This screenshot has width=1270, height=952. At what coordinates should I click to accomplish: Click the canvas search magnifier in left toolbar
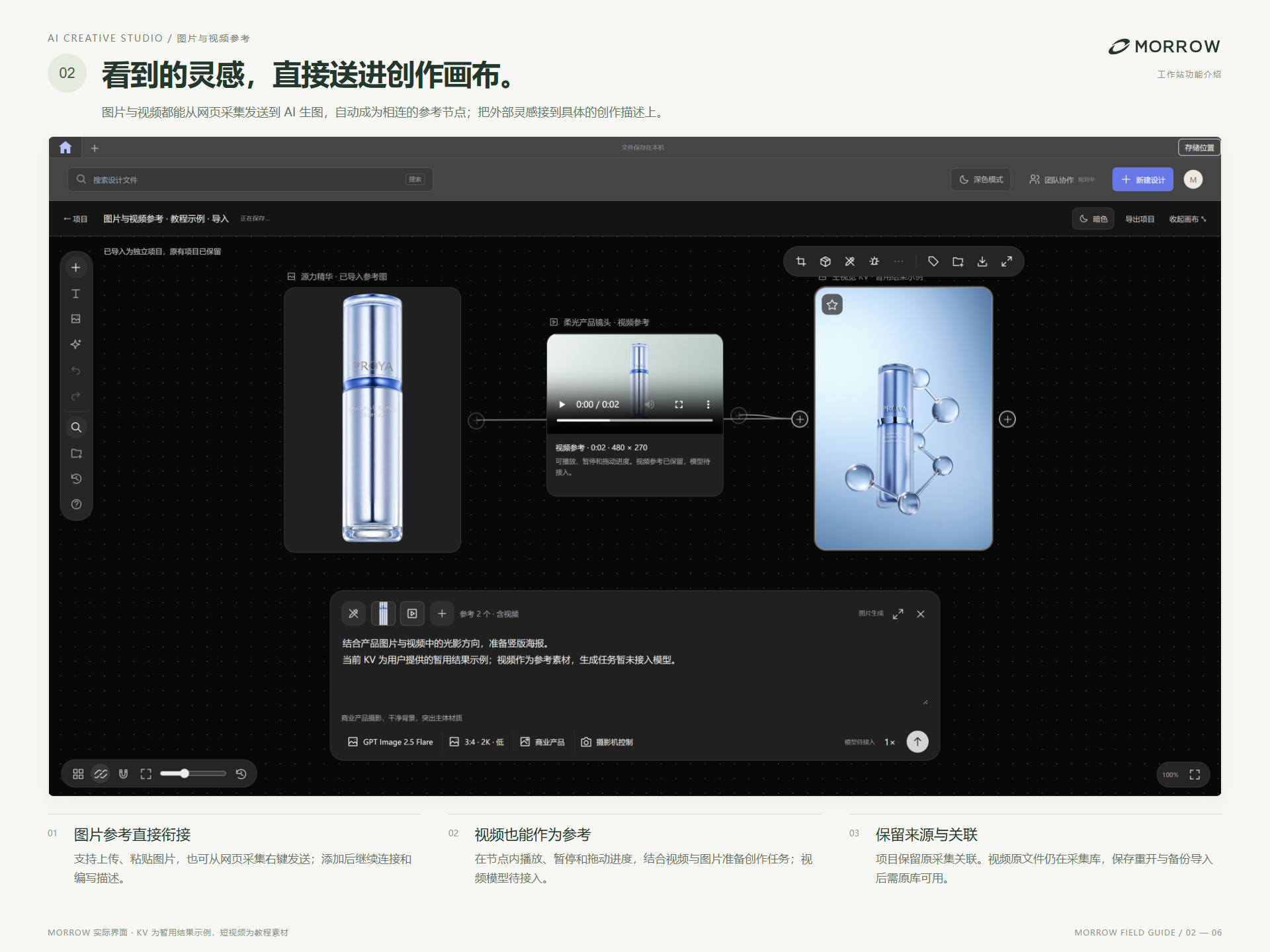click(76, 427)
